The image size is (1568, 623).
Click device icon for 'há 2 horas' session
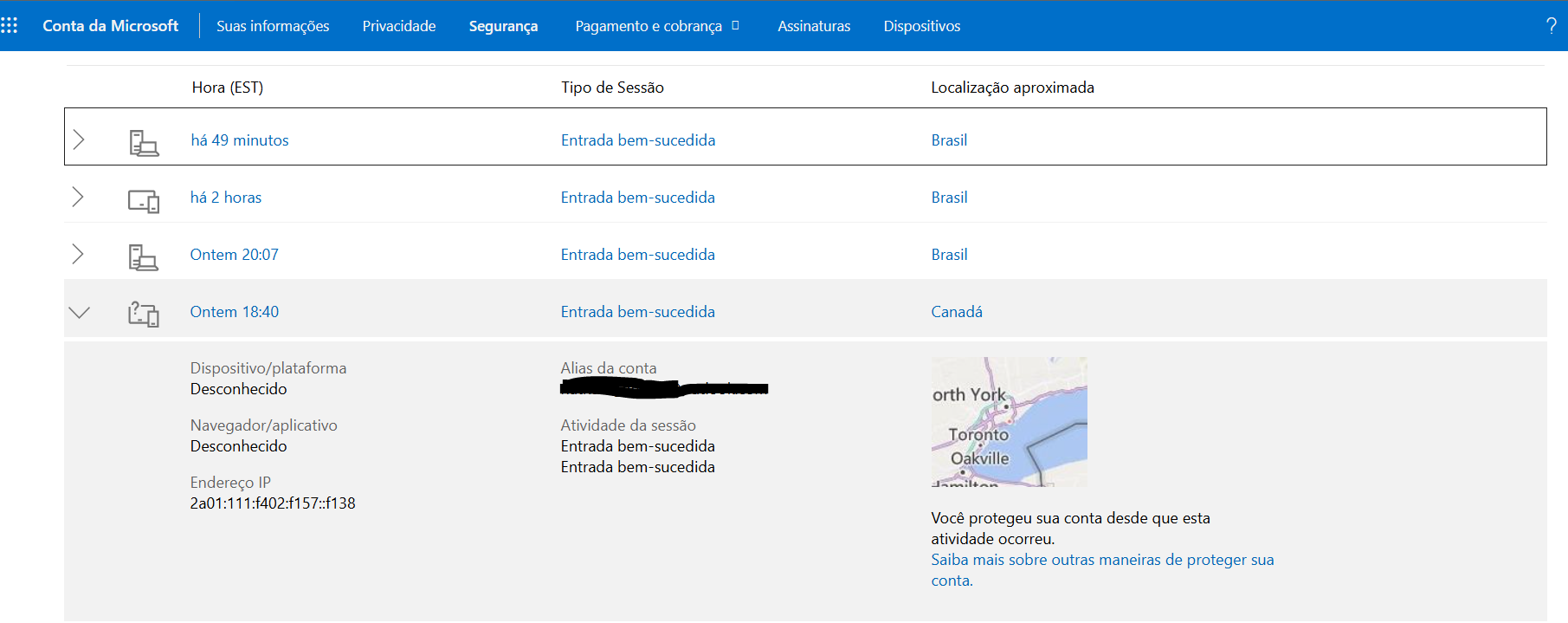click(144, 201)
